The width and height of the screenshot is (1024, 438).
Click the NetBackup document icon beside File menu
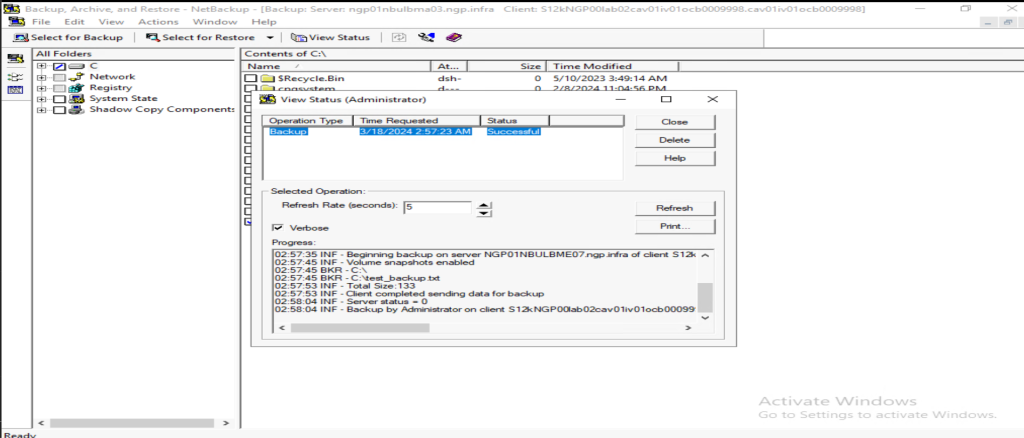click(16, 22)
